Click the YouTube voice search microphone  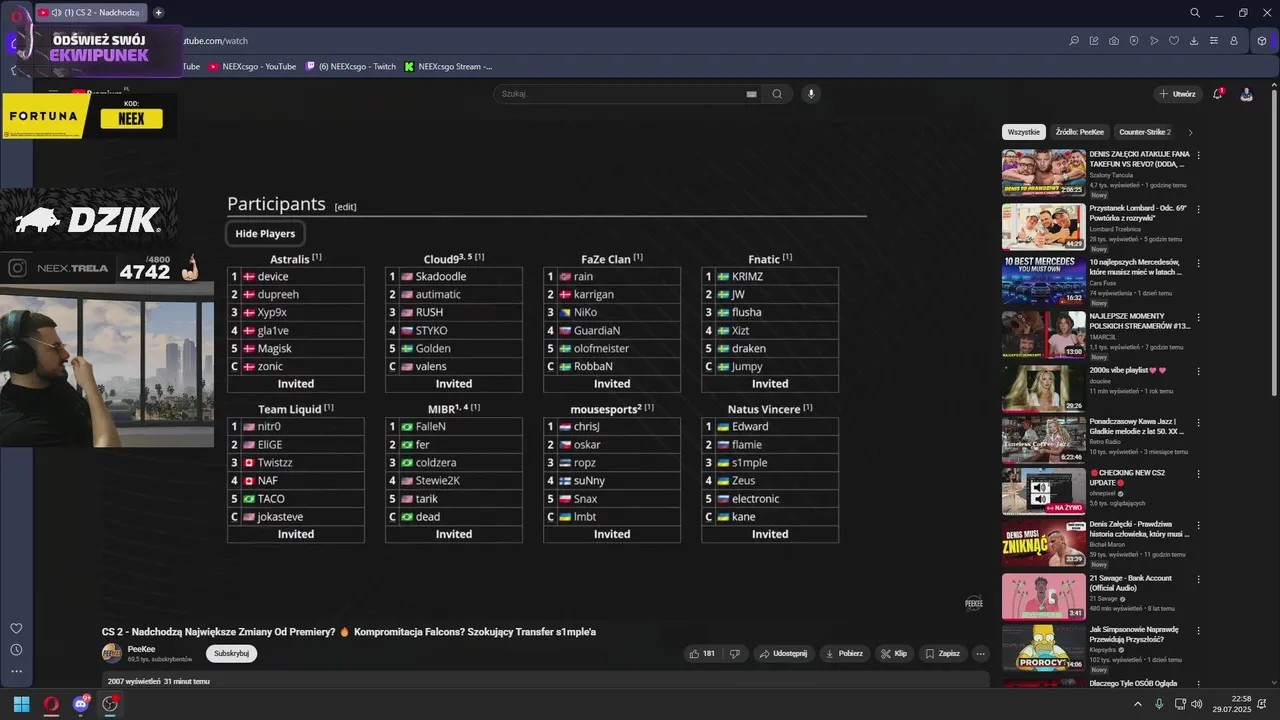pos(811,94)
